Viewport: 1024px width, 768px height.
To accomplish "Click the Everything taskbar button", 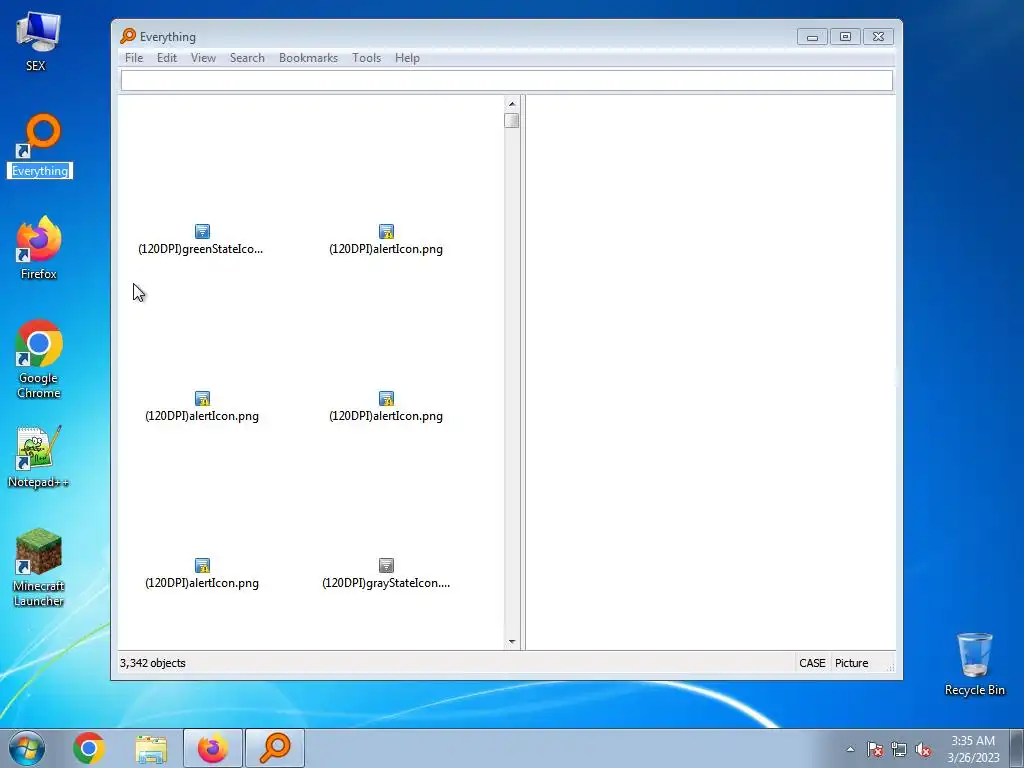I will [x=275, y=748].
